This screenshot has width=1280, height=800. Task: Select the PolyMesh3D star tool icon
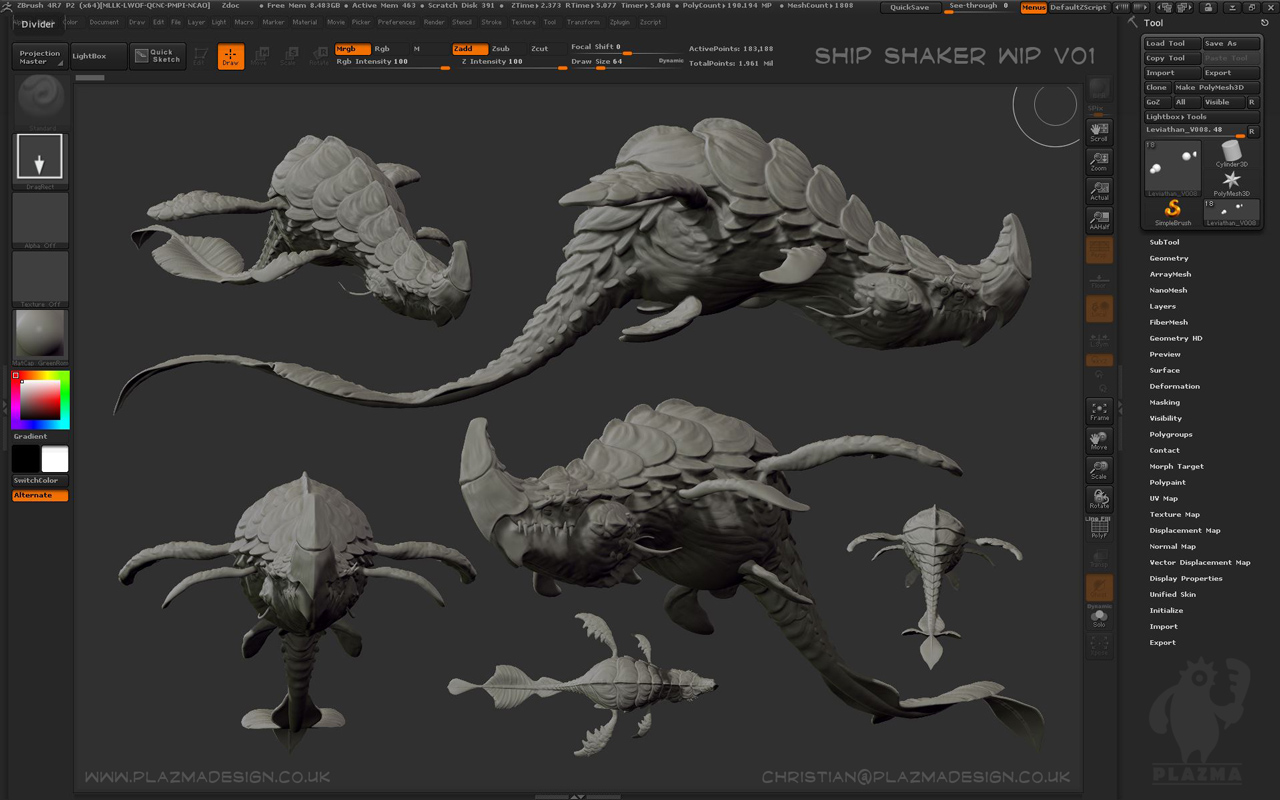(1231, 183)
